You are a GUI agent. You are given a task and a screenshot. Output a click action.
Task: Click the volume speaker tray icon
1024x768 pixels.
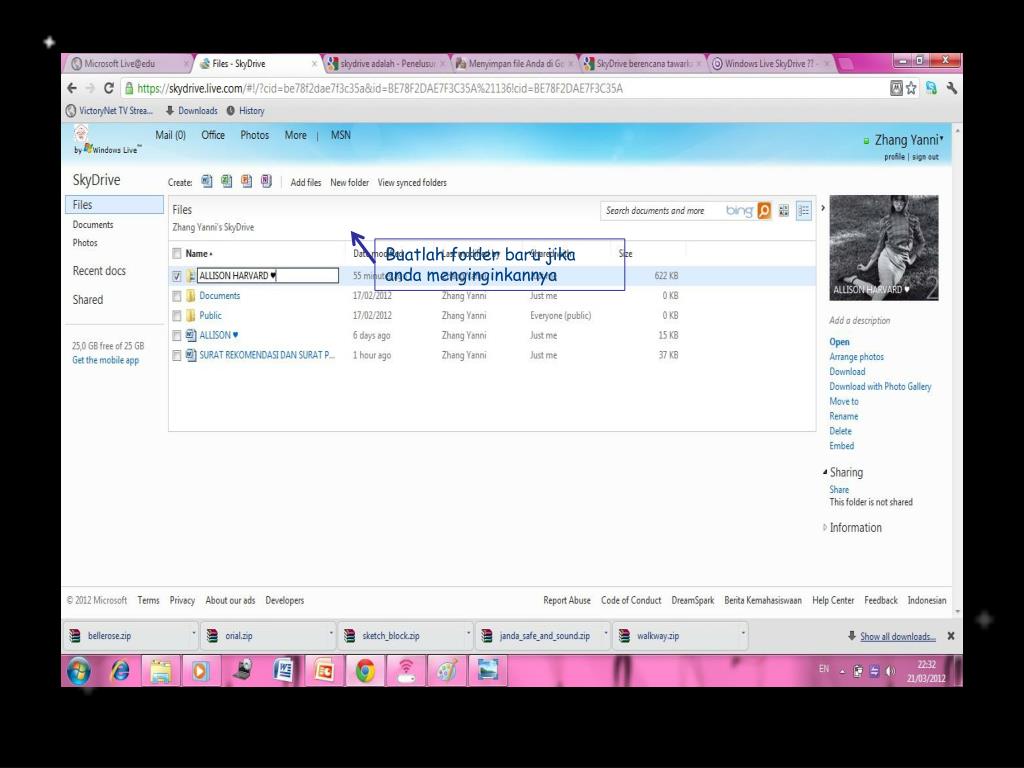tap(890, 671)
